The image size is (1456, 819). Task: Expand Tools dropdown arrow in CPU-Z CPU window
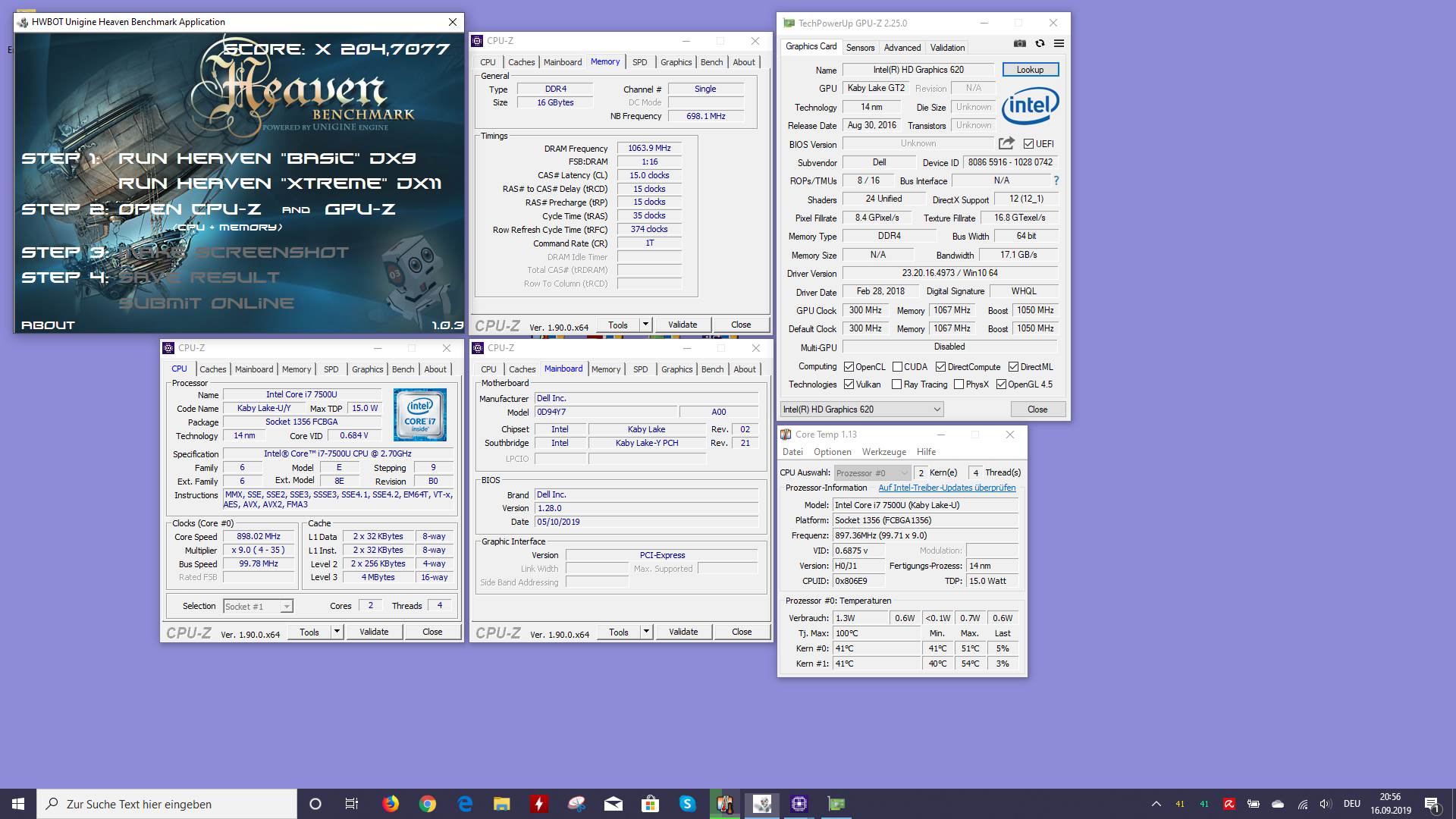[x=337, y=632]
